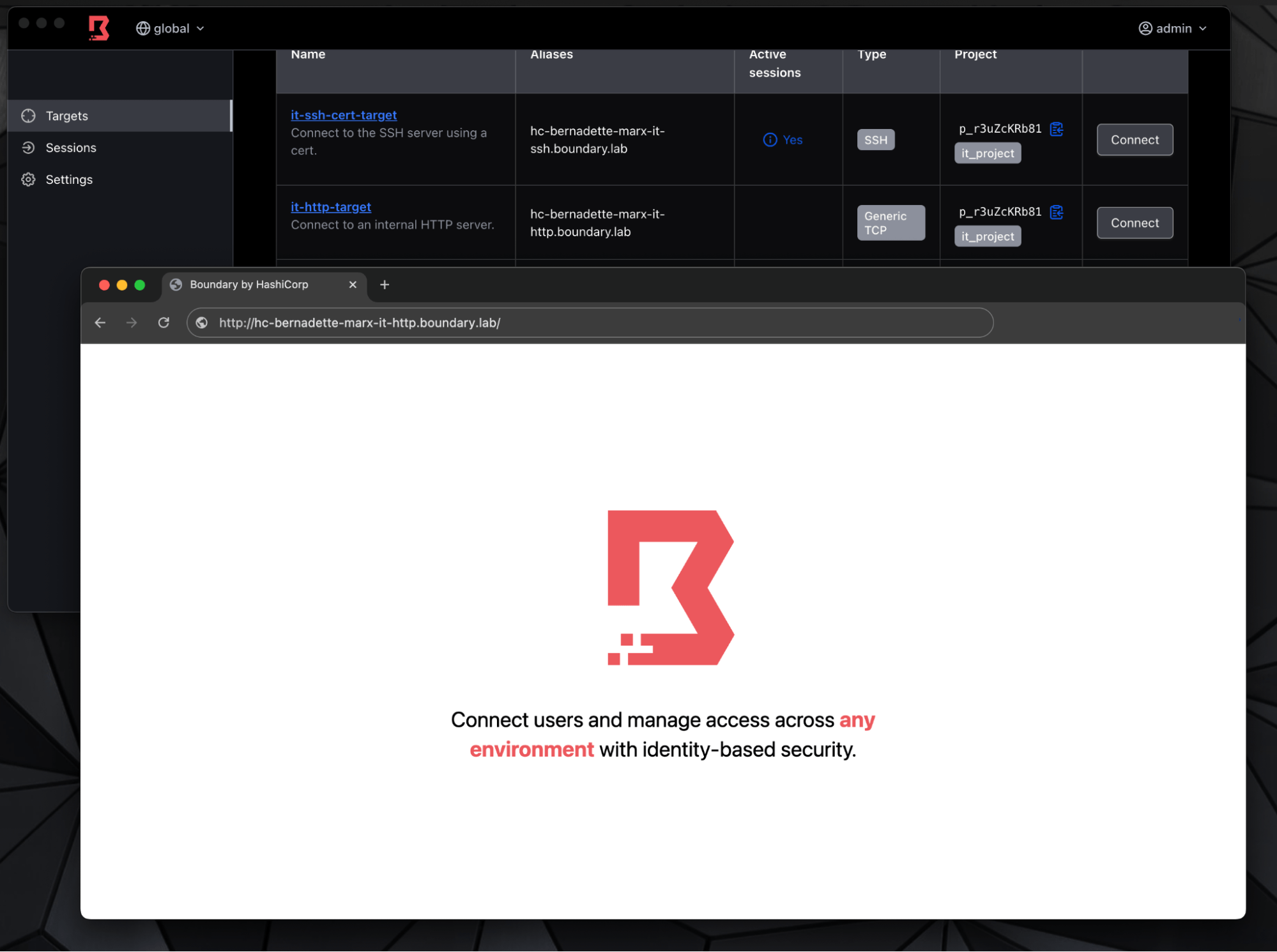Viewport: 1277px width, 952px height.
Task: Open the admin user menu
Action: tap(1172, 28)
